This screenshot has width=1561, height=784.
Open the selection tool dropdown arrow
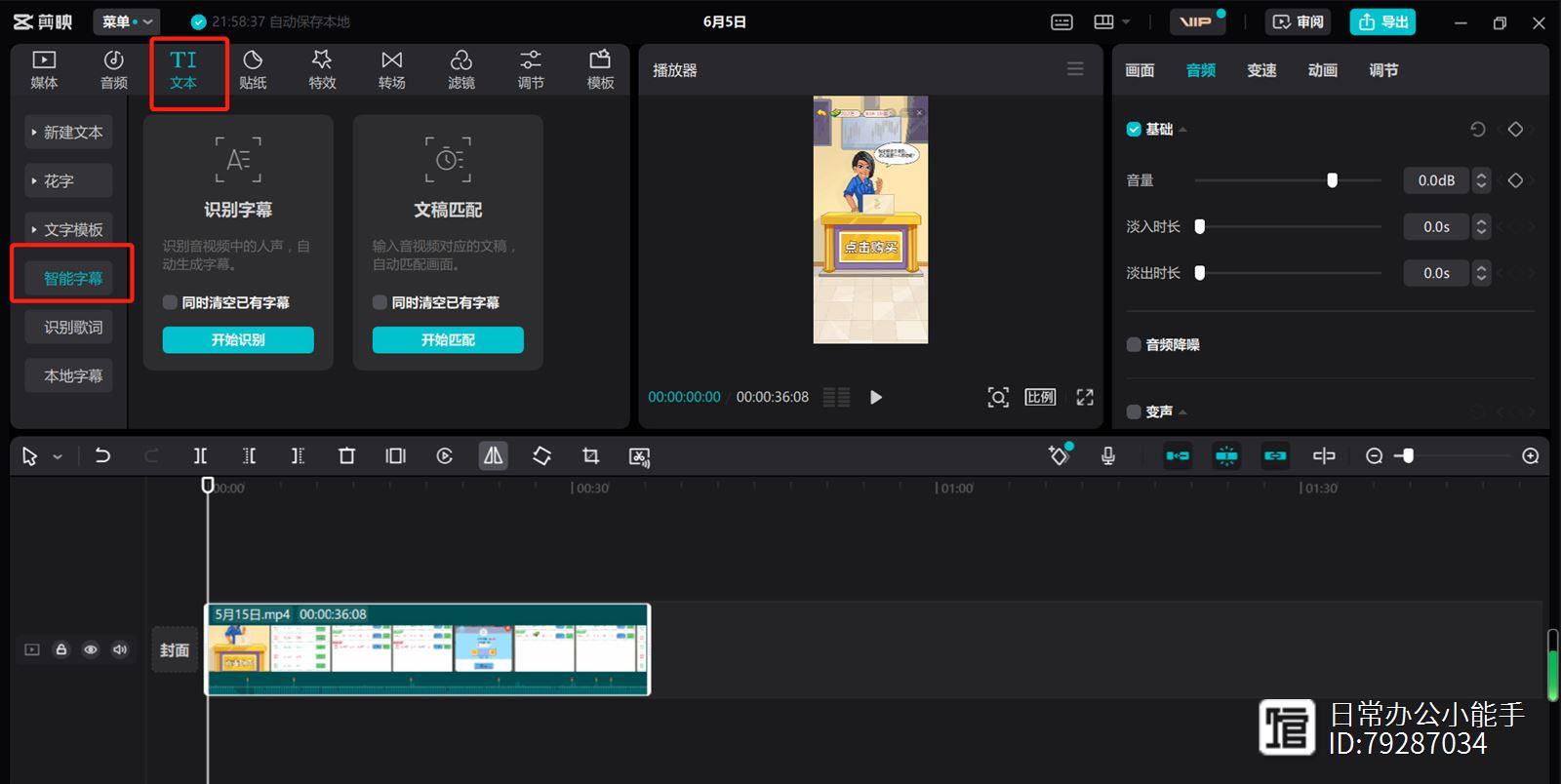[x=58, y=456]
